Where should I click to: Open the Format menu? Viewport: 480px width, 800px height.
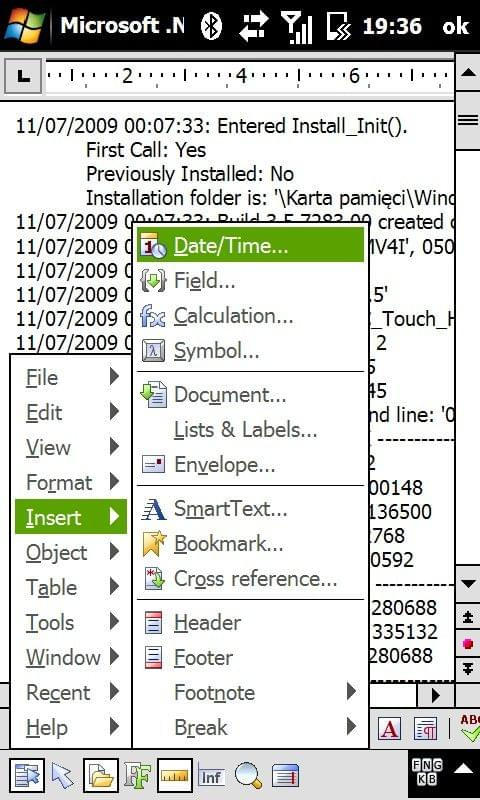tap(71, 482)
